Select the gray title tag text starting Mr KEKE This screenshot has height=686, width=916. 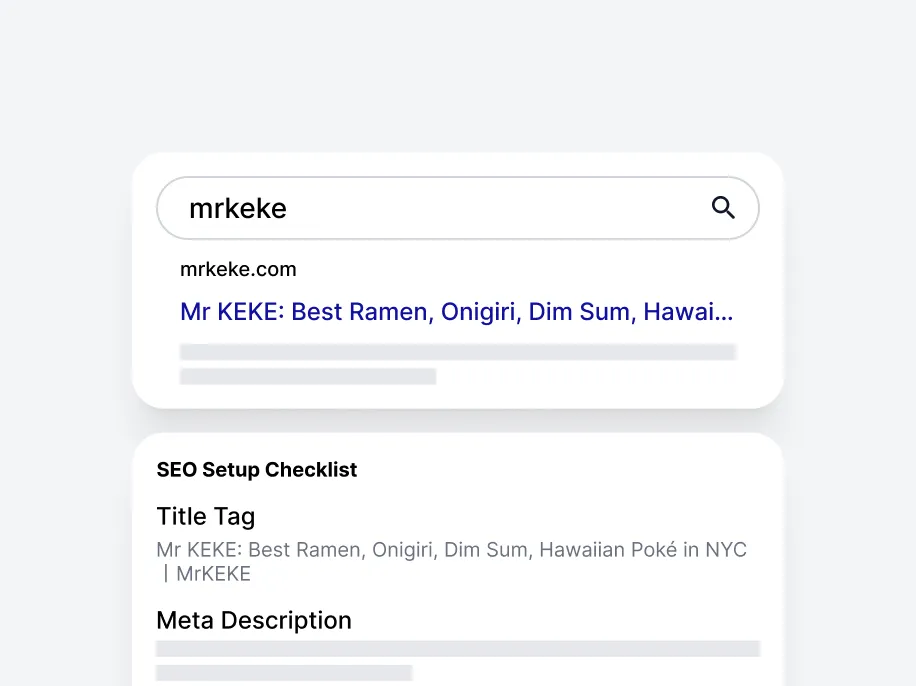(x=451, y=550)
